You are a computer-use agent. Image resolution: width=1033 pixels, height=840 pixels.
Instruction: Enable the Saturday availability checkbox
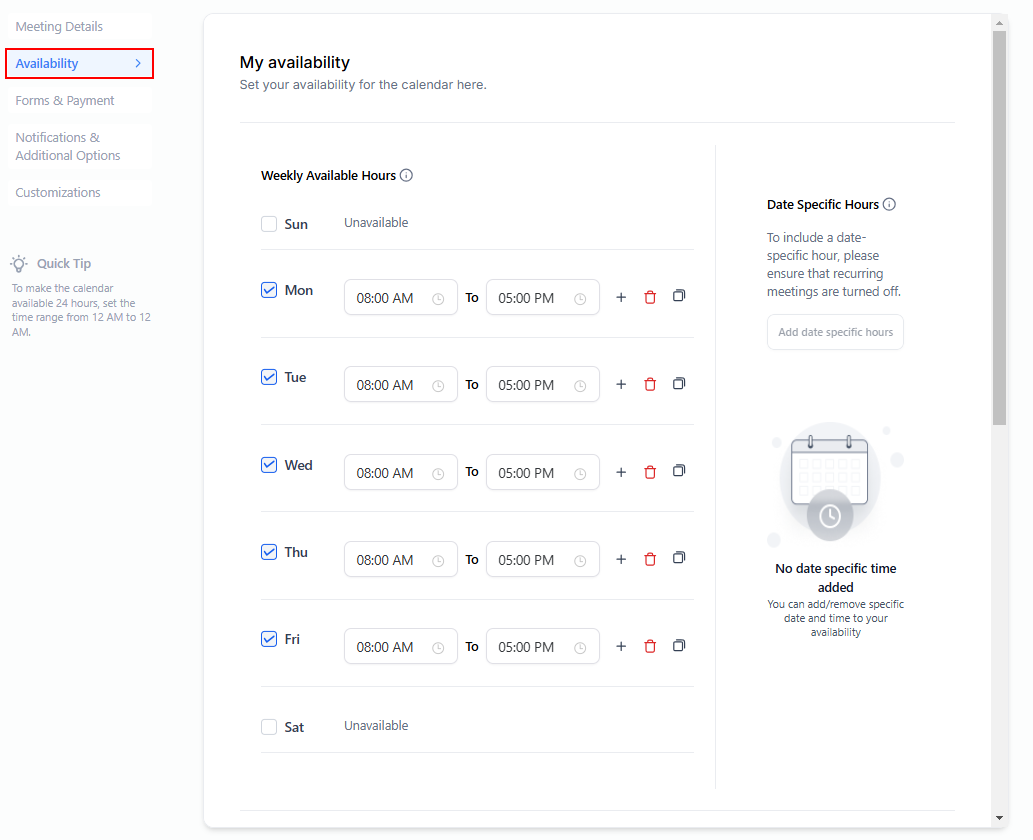269,727
